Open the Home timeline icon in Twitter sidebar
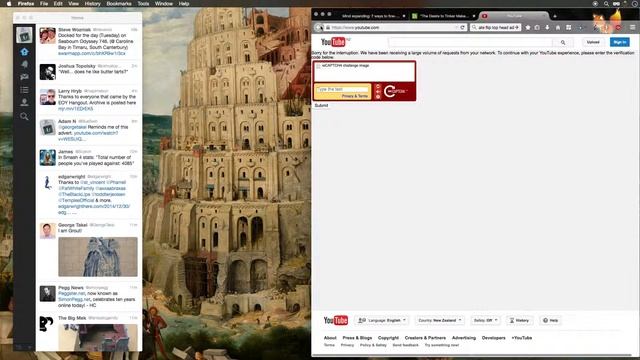 point(24,52)
